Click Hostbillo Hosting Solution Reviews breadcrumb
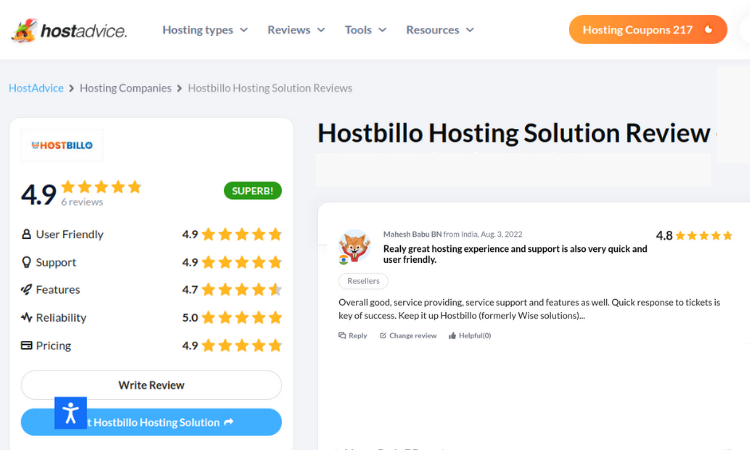The width and height of the screenshot is (750, 450). pos(270,88)
